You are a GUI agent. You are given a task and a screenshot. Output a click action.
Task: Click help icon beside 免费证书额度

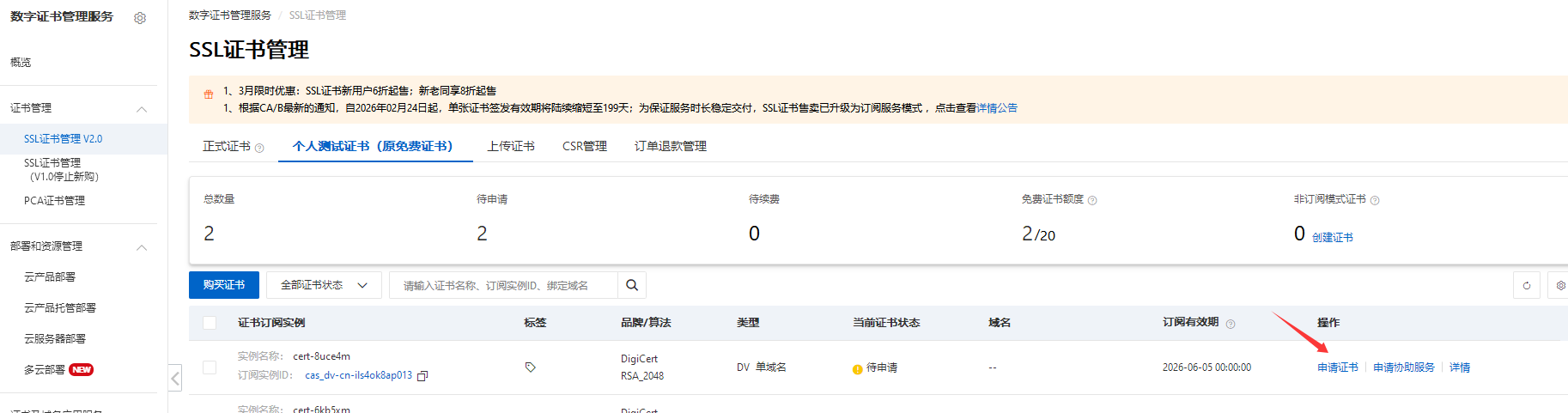click(1092, 200)
